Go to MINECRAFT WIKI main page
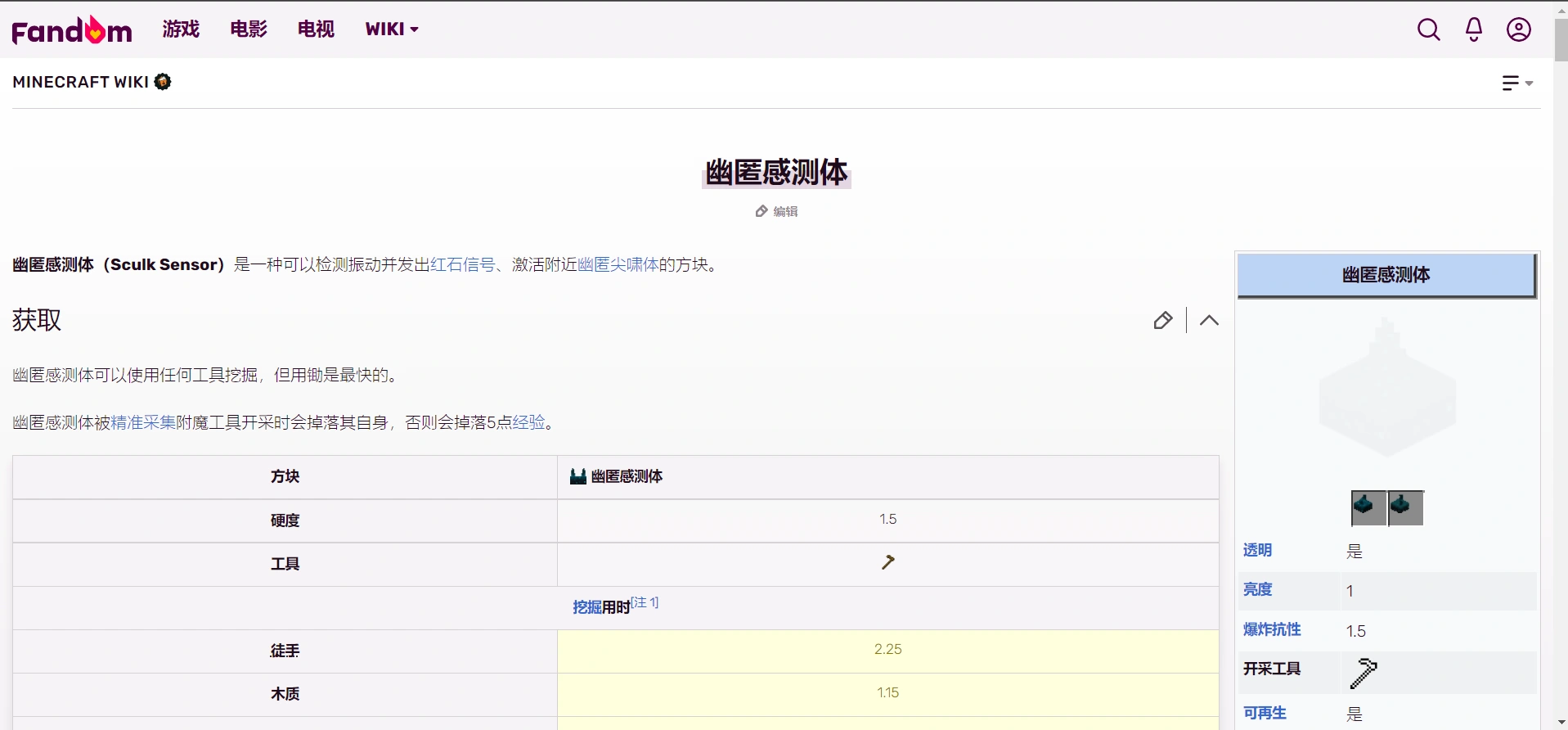The width and height of the screenshot is (1568, 730). 81,82
